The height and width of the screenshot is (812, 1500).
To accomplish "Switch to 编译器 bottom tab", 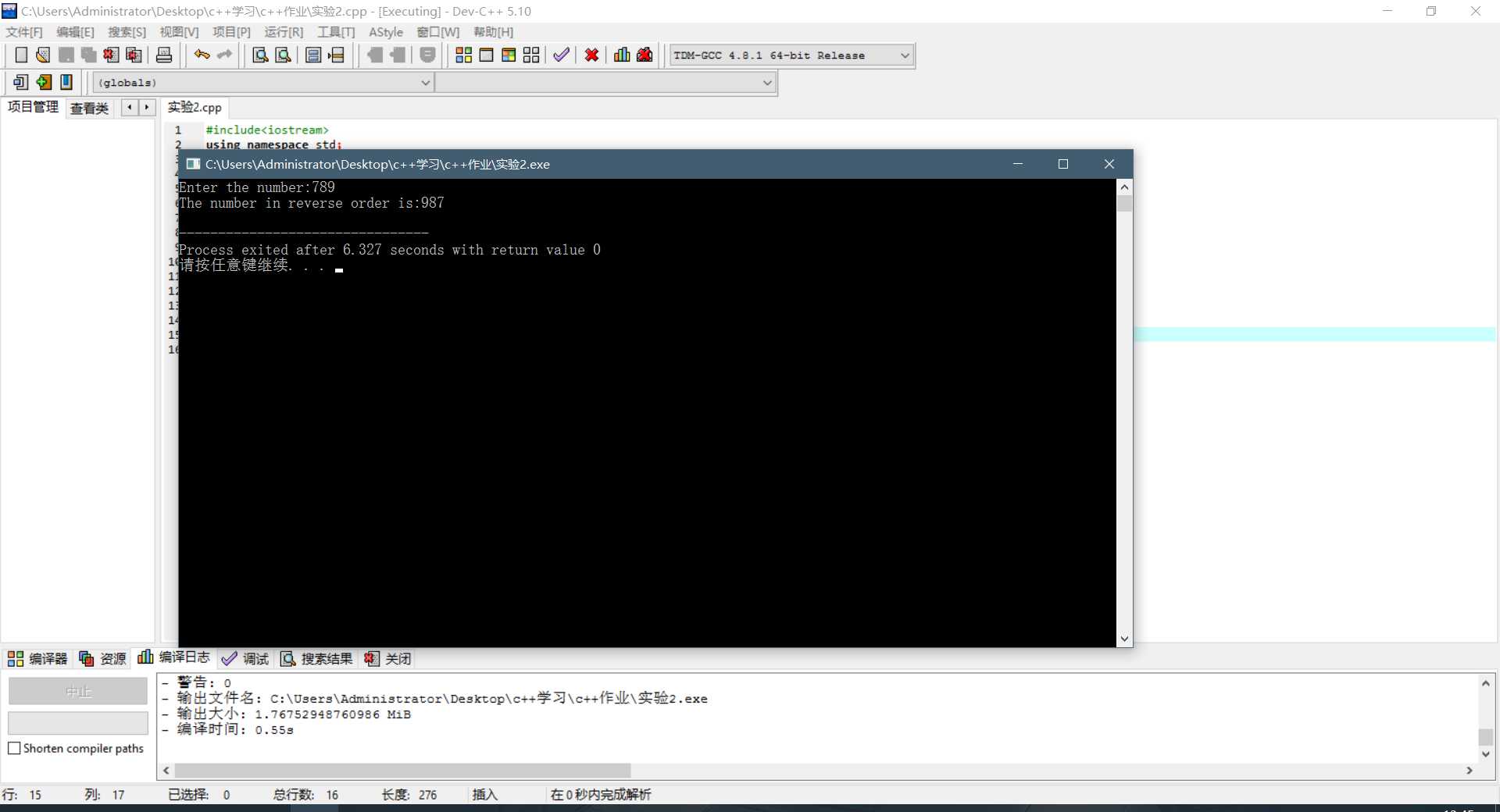I will click(37, 658).
